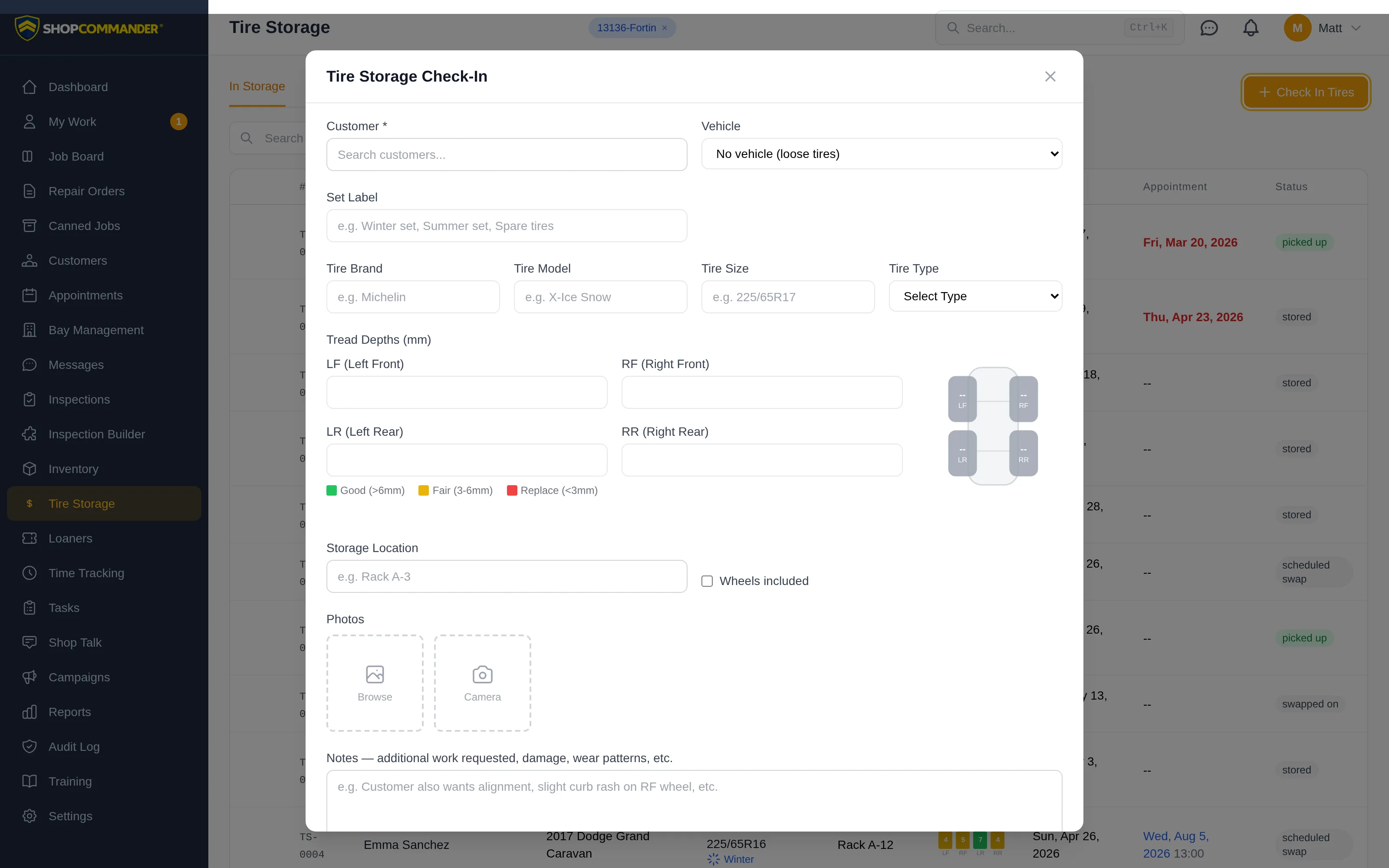This screenshot has width=1389, height=868.
Task: Click the LF tread depth field
Action: 467,392
